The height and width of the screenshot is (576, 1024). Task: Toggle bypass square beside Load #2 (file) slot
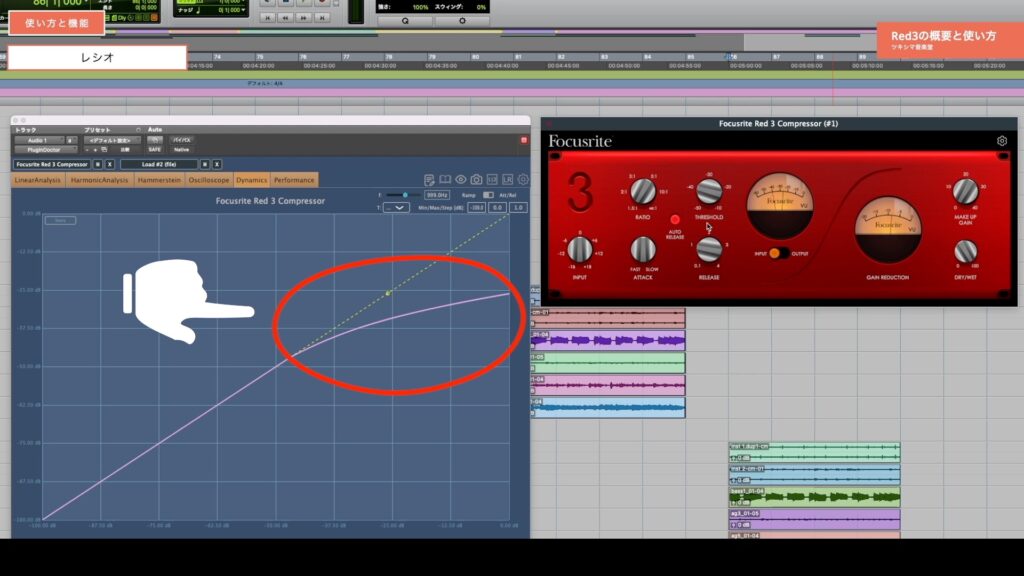point(205,165)
